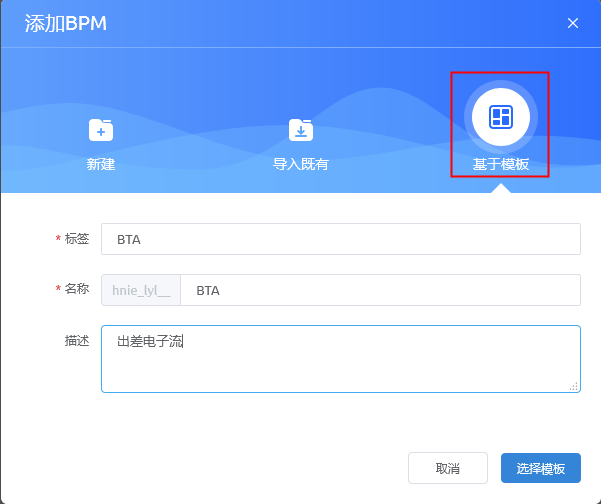Select the new folder icon above 新建

[x=101, y=130]
